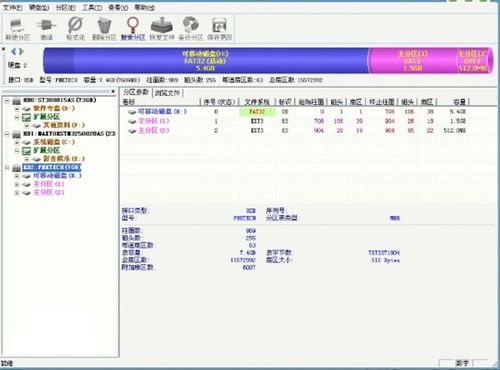Switch to the 浏览文件 tab
This screenshot has width=500, height=370.
(x=168, y=93)
